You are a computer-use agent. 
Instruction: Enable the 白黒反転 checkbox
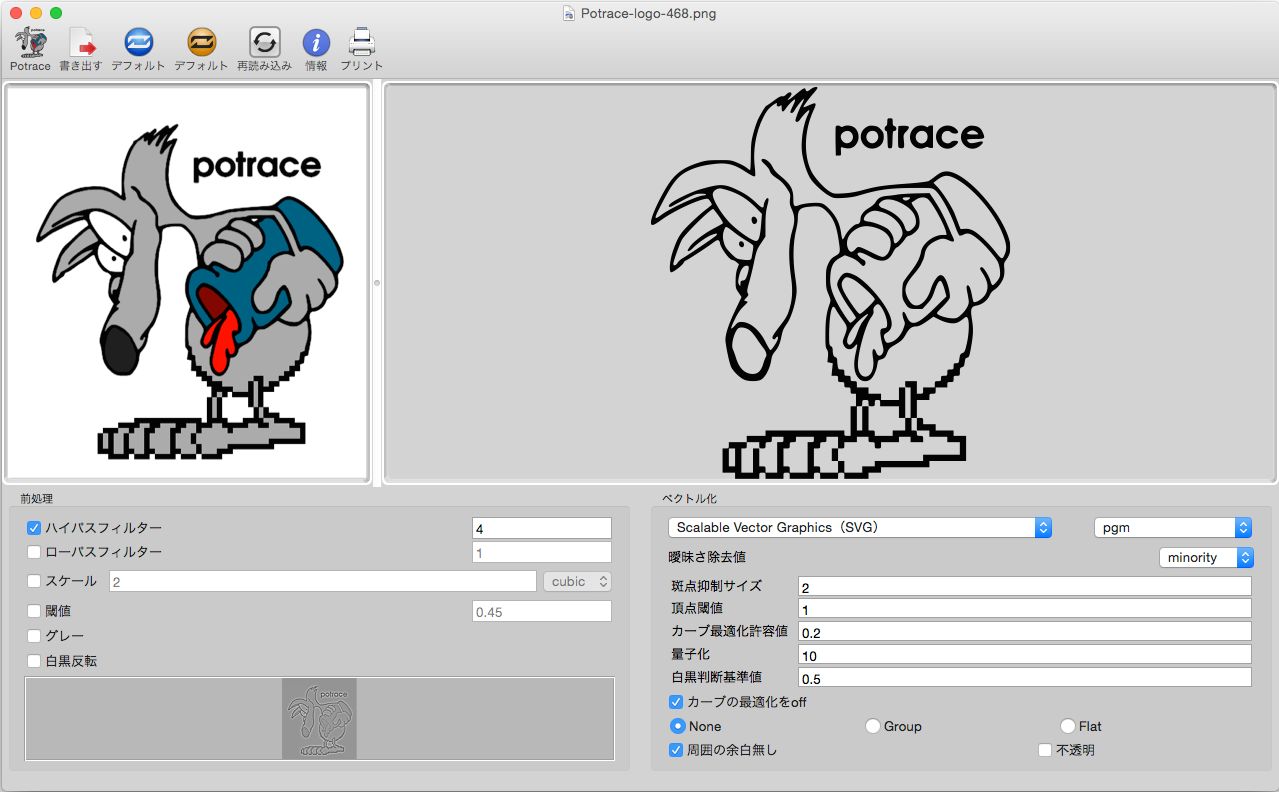point(34,661)
